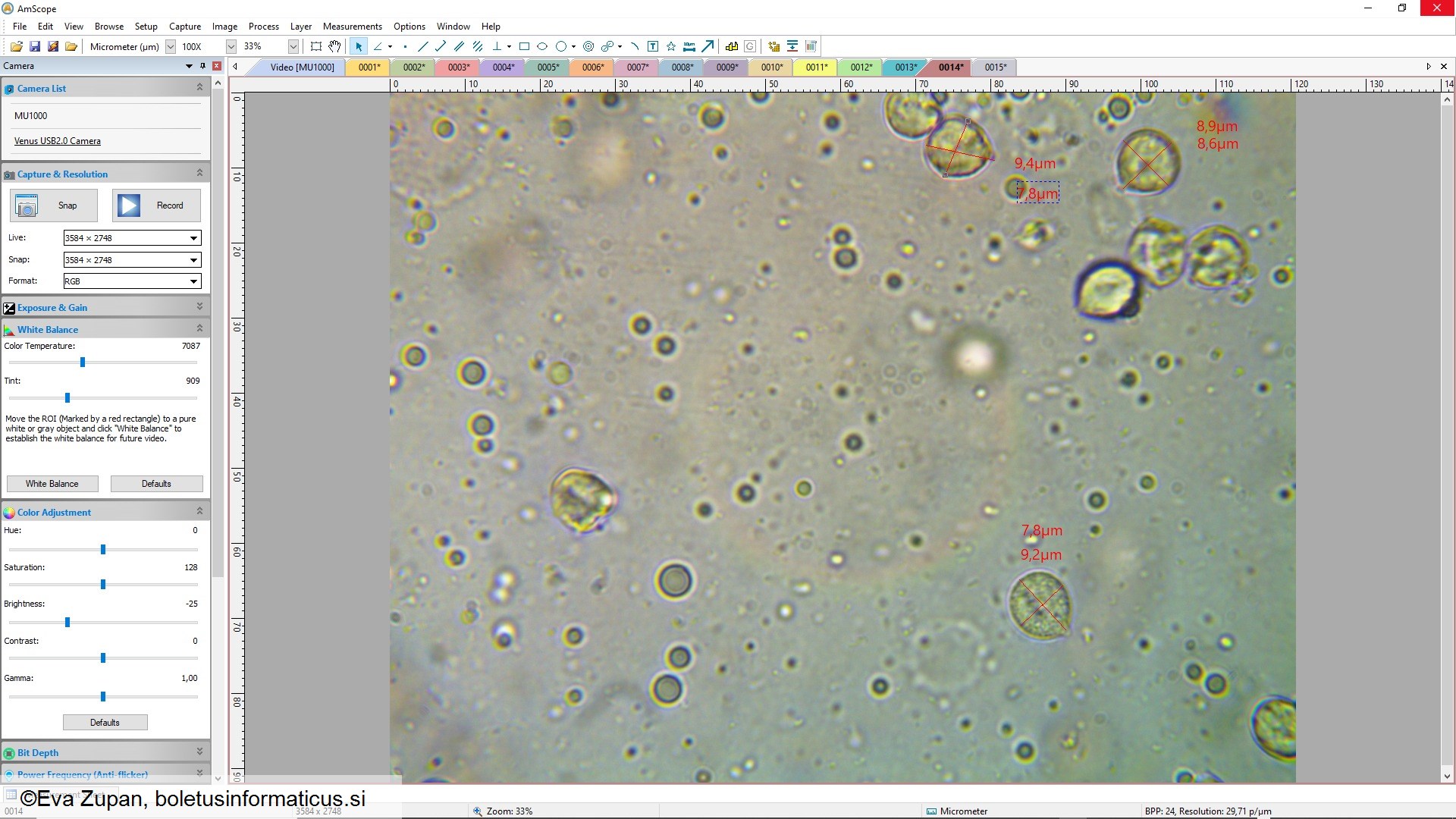Select the text annotation tool
Viewport: 1456px width, 819px height.
[x=653, y=46]
